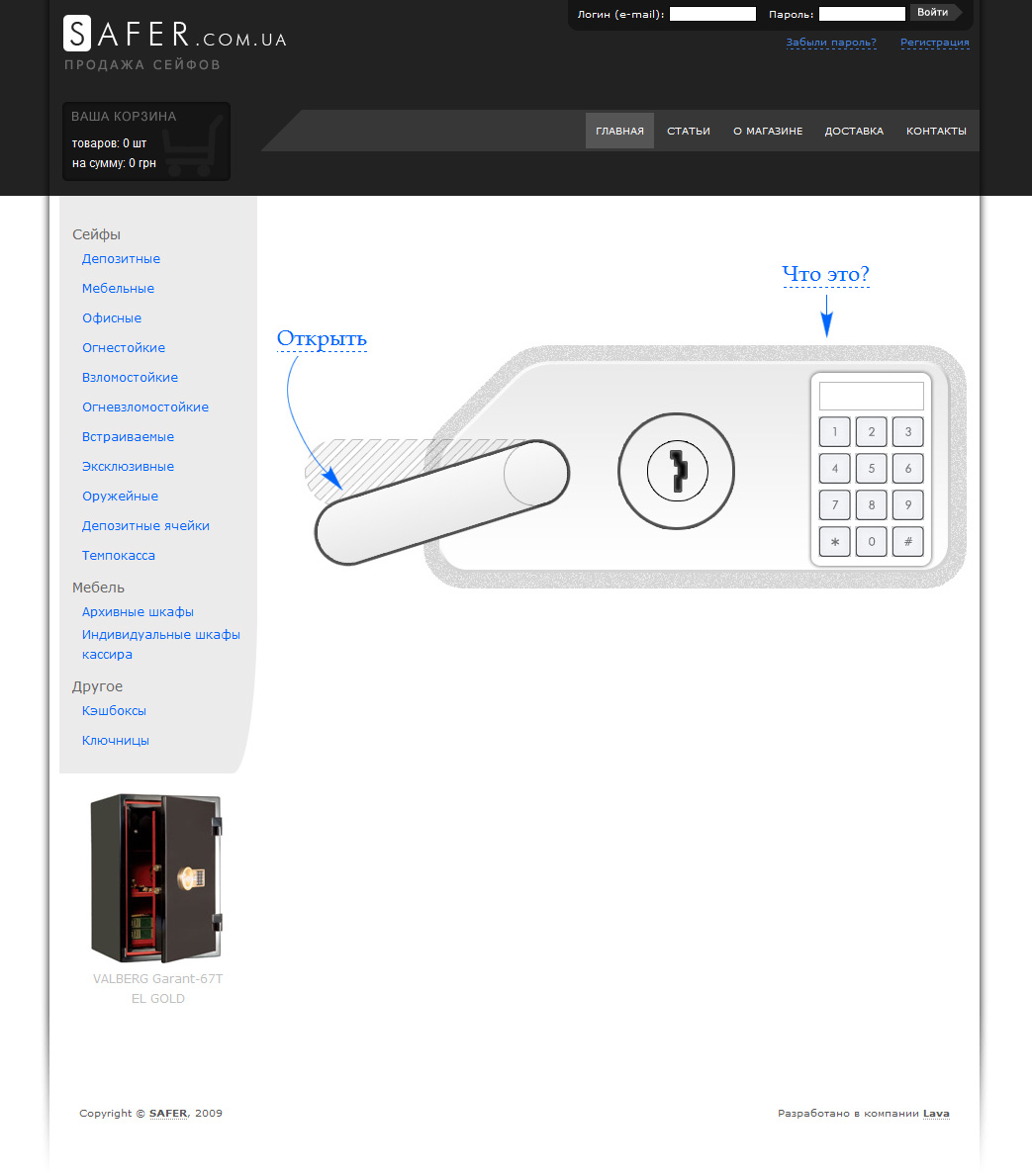Screen dimensions: 1032x1176
Task: Click the 'Что это?' link
Action: coord(825,275)
